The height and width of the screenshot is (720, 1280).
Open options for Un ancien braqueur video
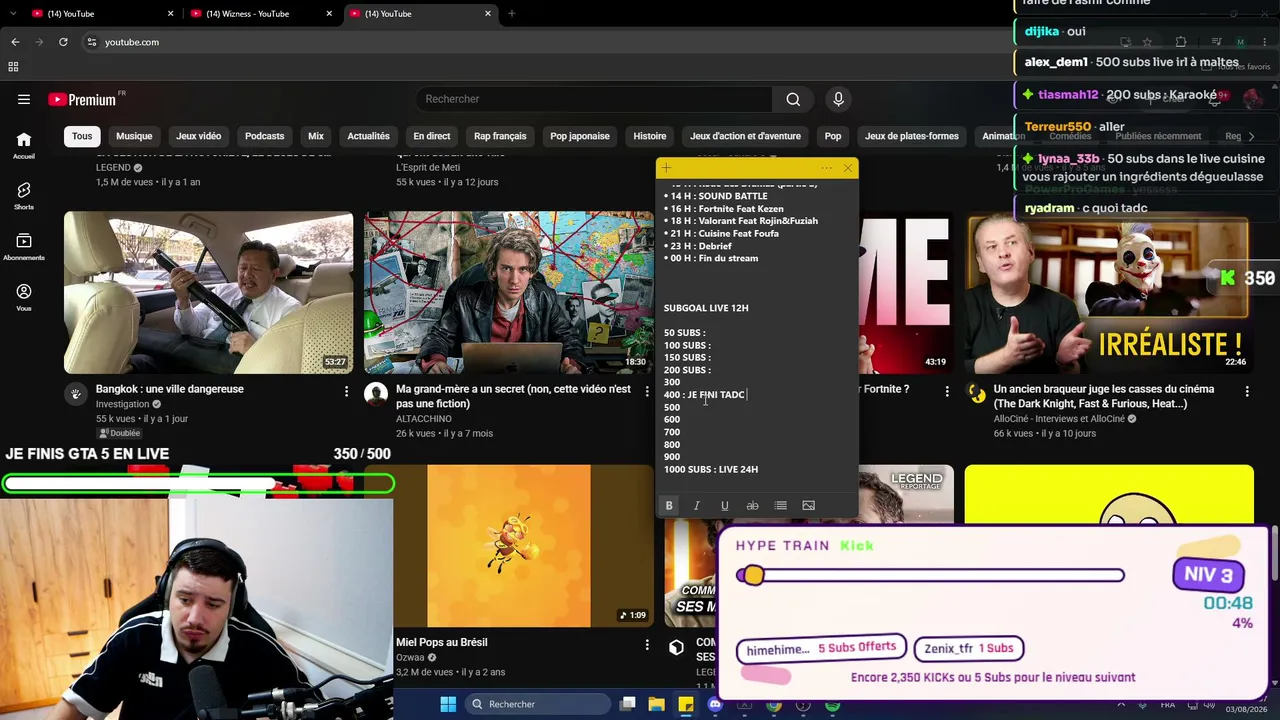coord(1247,391)
